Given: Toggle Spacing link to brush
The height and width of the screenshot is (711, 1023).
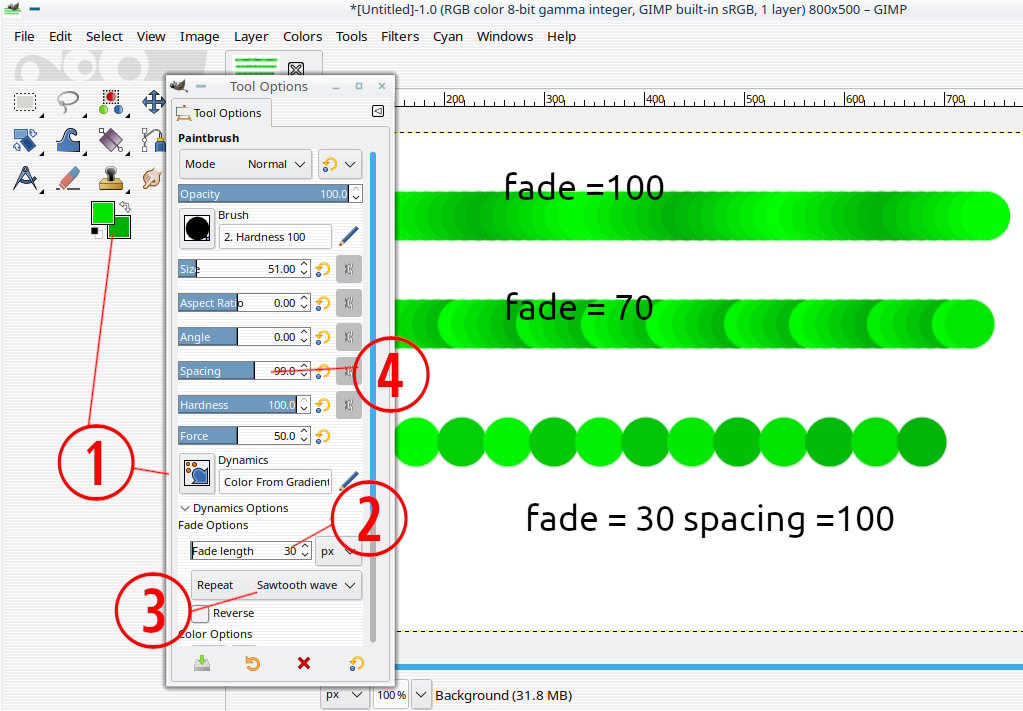Looking at the screenshot, I should (349, 371).
